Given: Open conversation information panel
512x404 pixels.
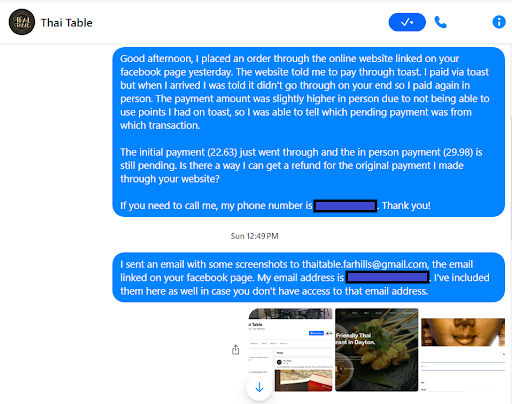Looking at the screenshot, I should coord(499,22).
